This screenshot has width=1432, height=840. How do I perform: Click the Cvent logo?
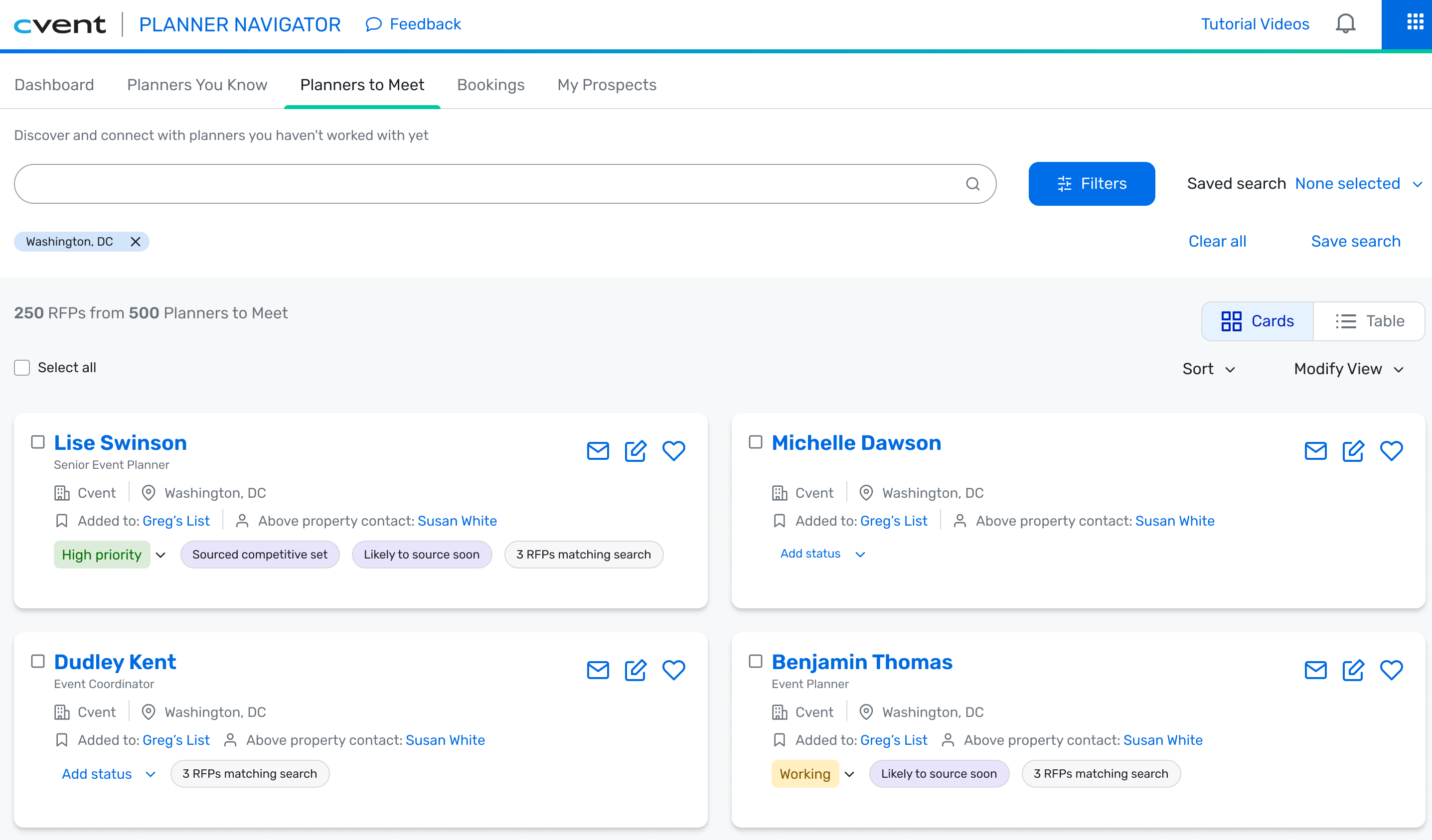click(60, 24)
